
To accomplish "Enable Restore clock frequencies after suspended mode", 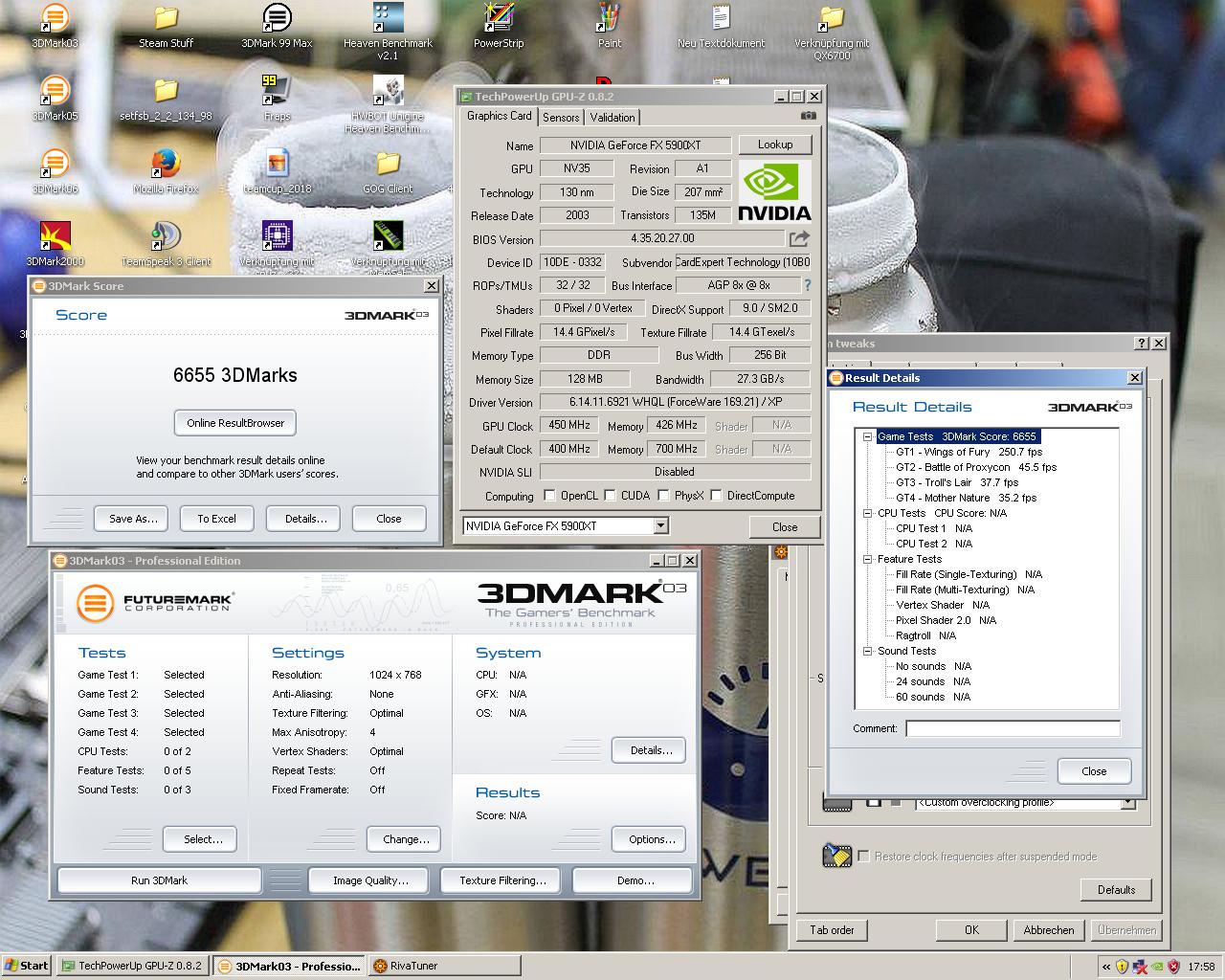I will [864, 856].
